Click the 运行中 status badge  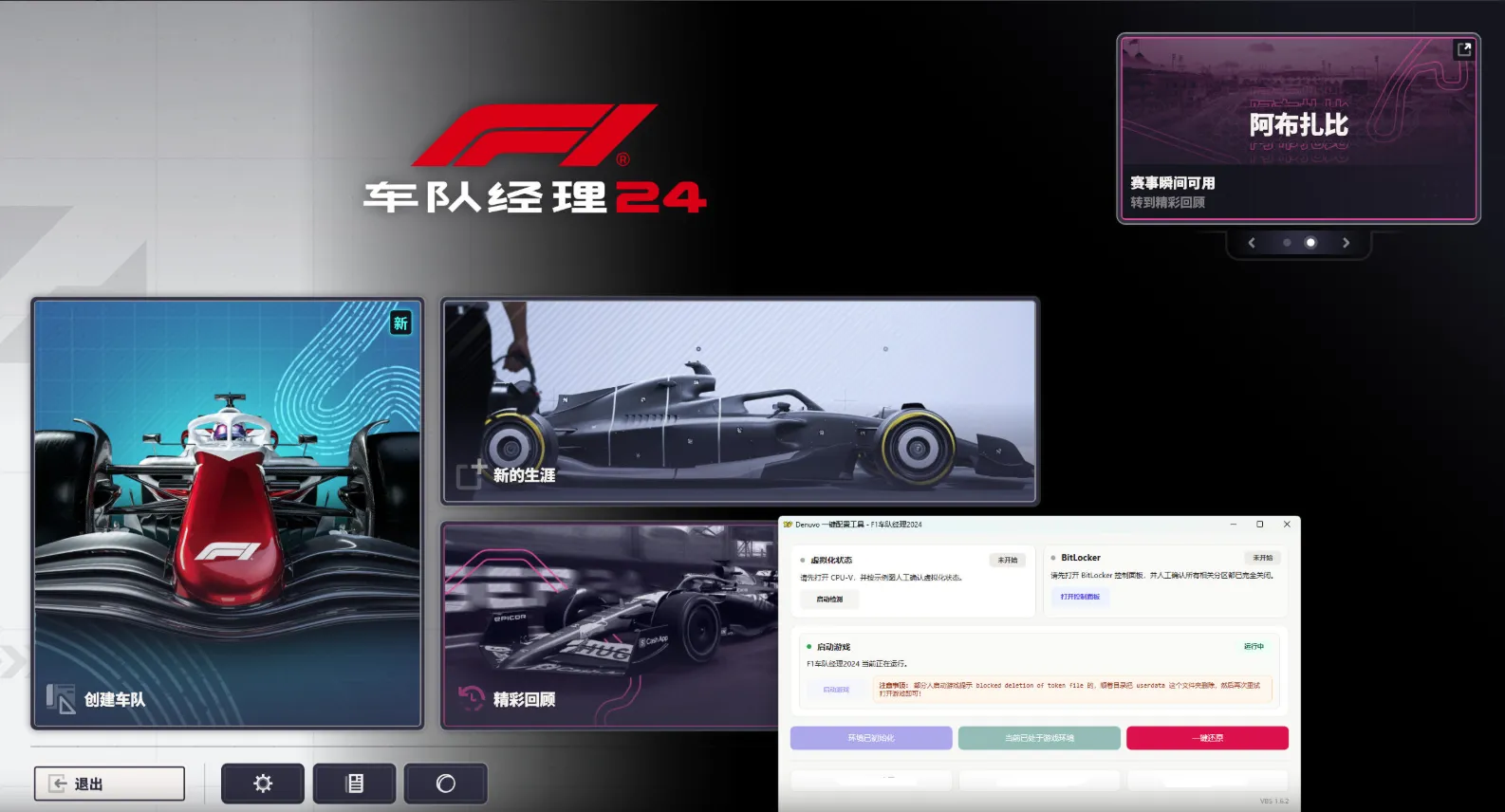(1254, 646)
